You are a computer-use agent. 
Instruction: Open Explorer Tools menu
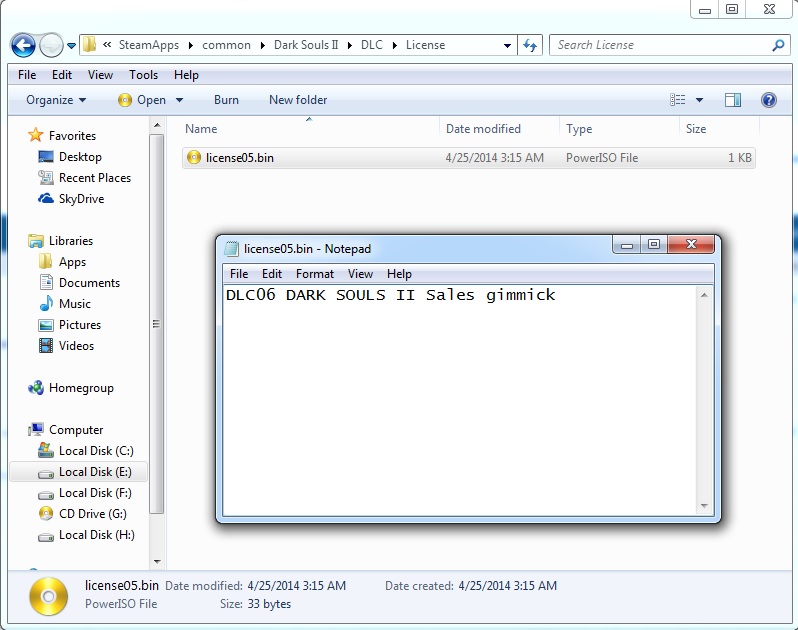(x=144, y=75)
